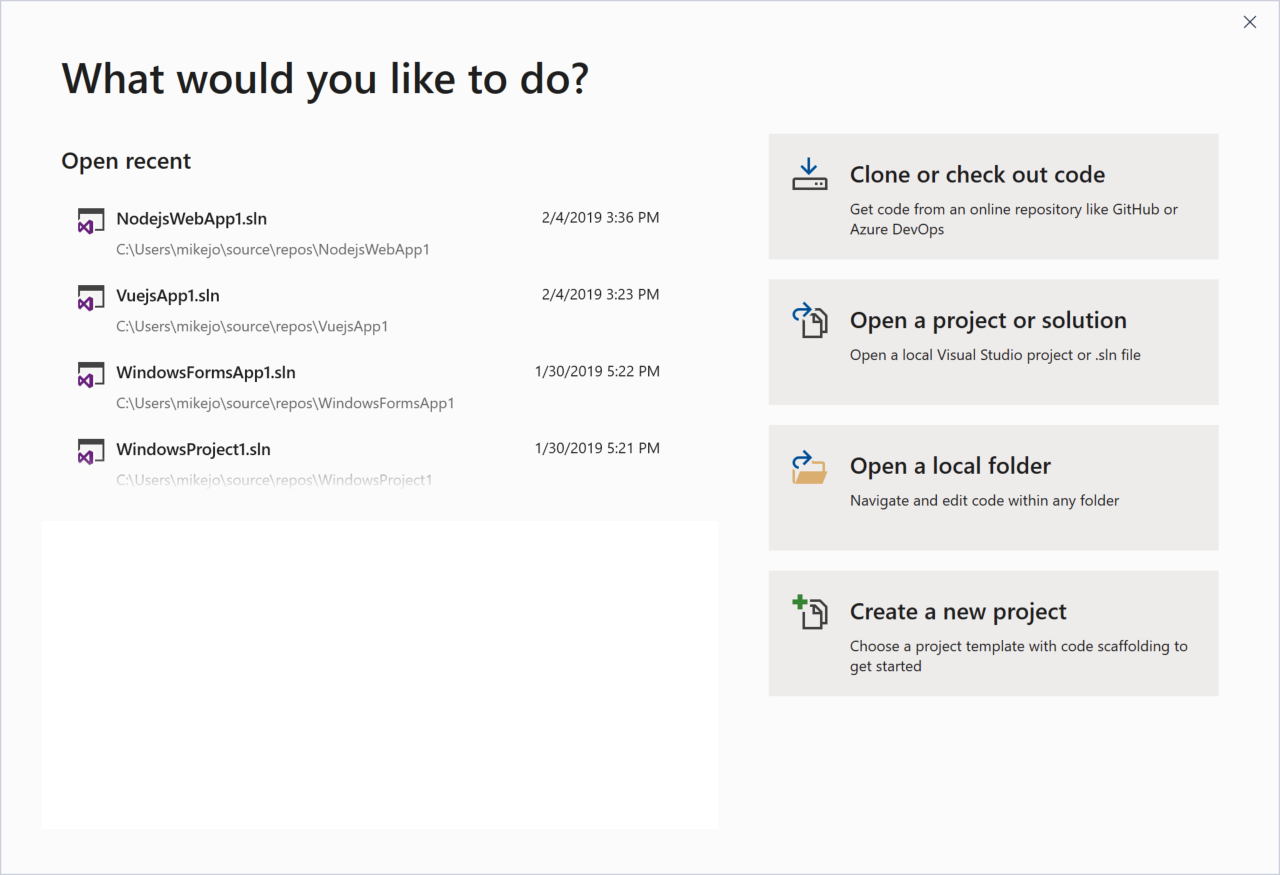Click the Clone or check out code card
The height and width of the screenshot is (875, 1280).
(993, 196)
